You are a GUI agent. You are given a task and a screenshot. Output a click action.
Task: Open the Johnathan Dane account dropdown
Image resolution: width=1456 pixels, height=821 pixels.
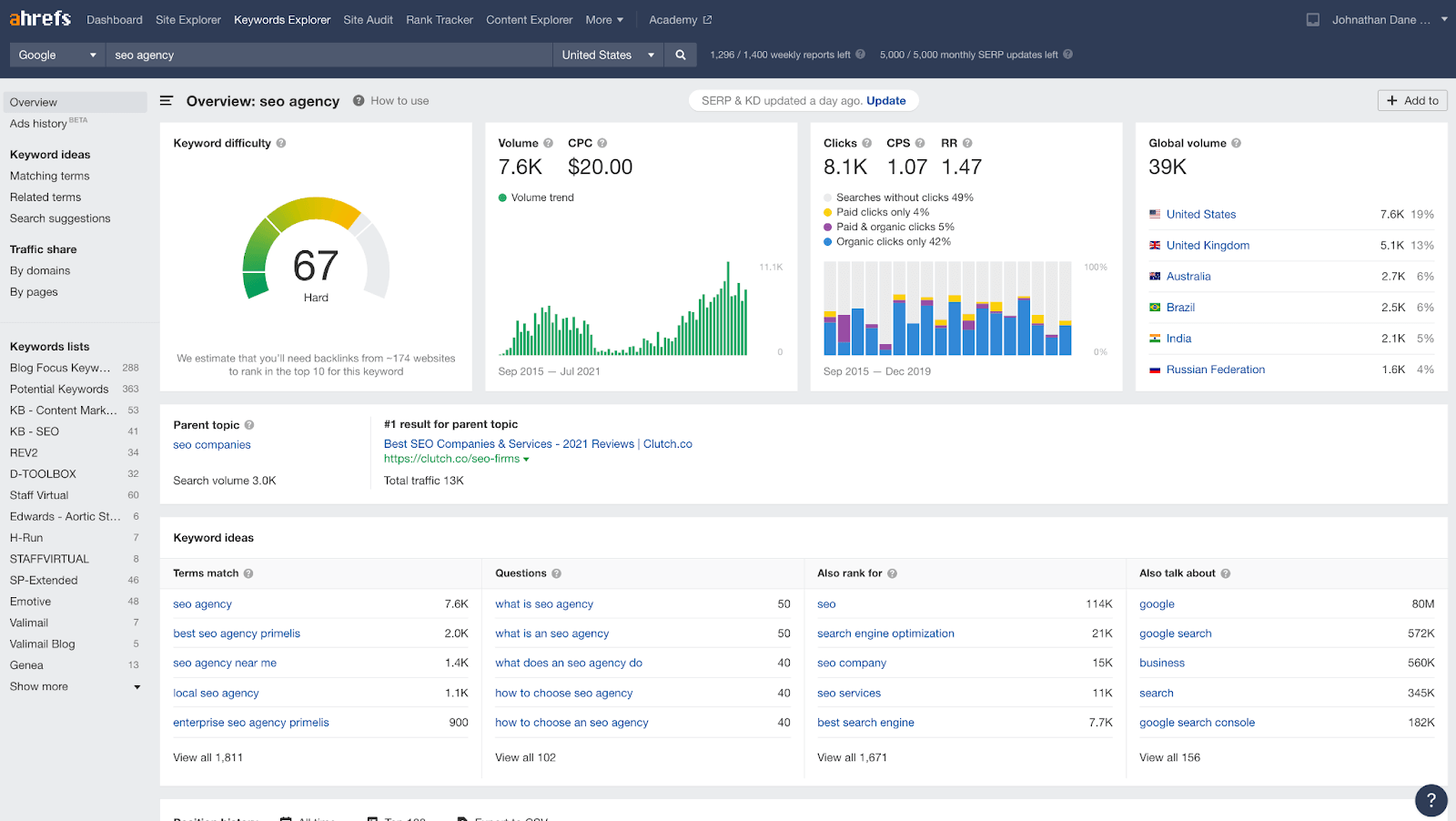[x=1389, y=20]
